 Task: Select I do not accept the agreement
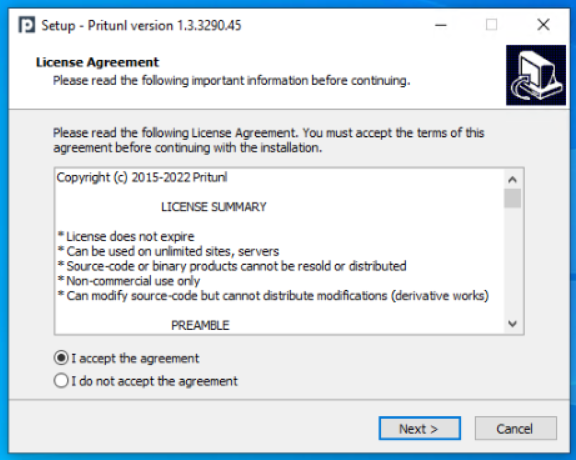(x=61, y=381)
